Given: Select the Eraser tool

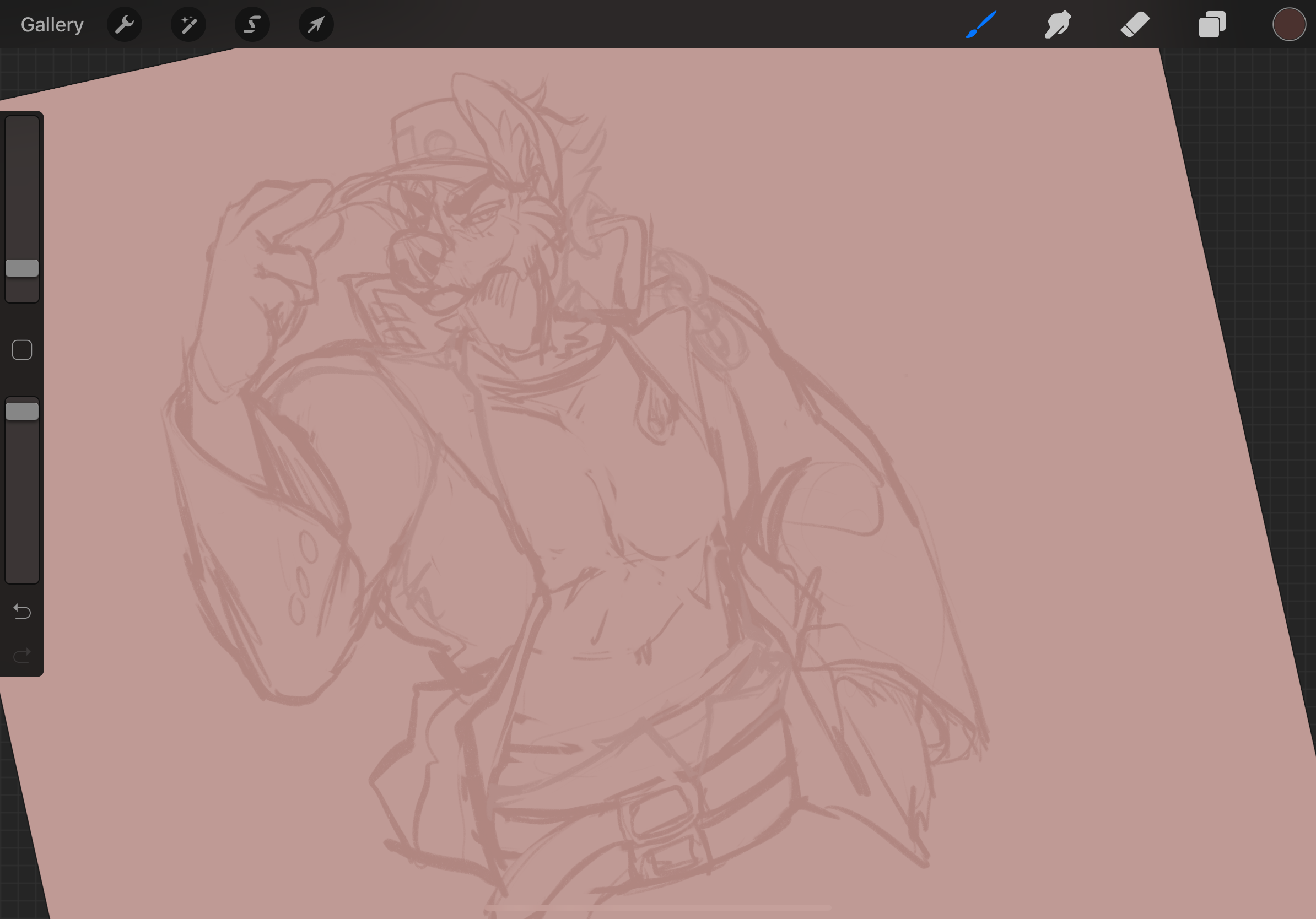Looking at the screenshot, I should click(1135, 25).
